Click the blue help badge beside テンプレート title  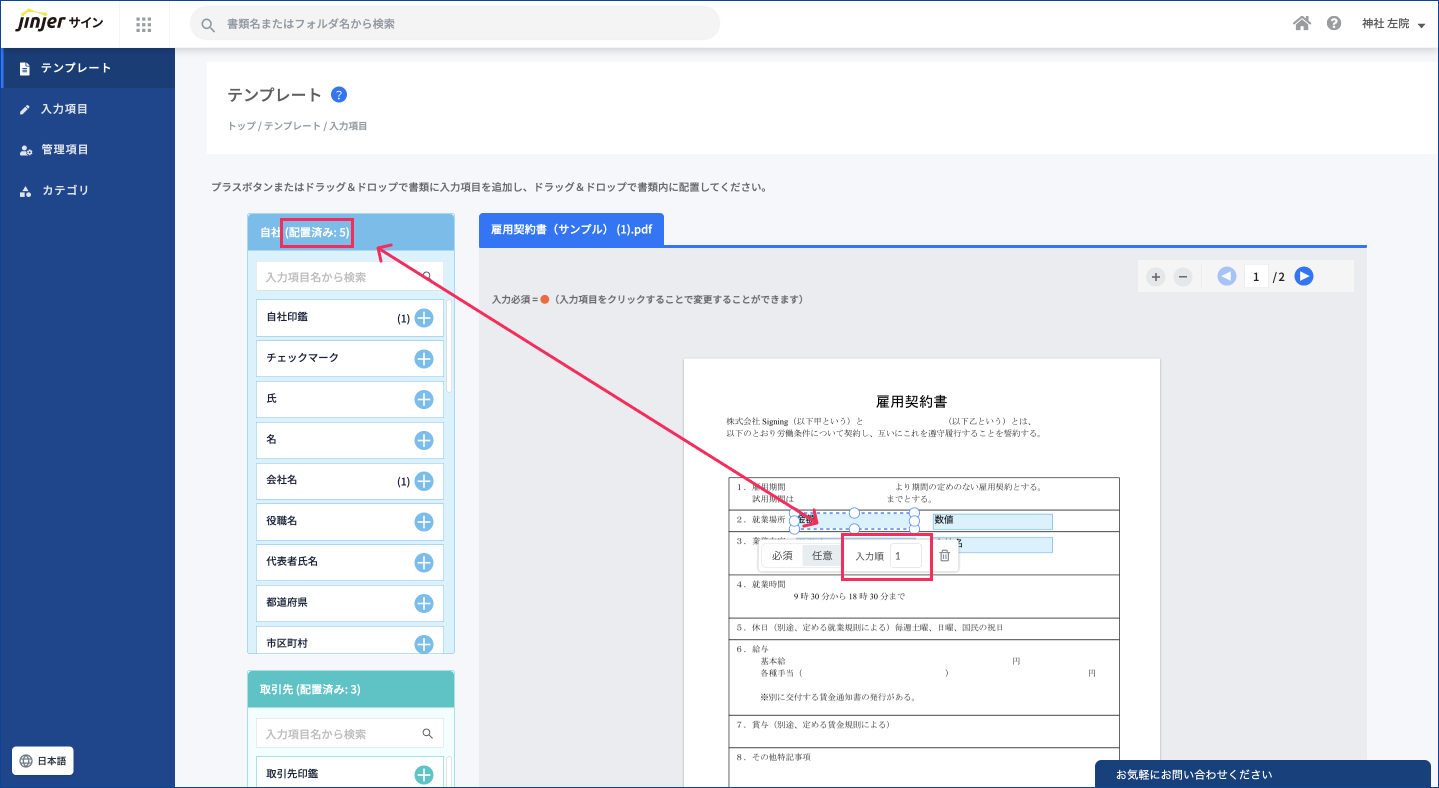(x=339, y=95)
